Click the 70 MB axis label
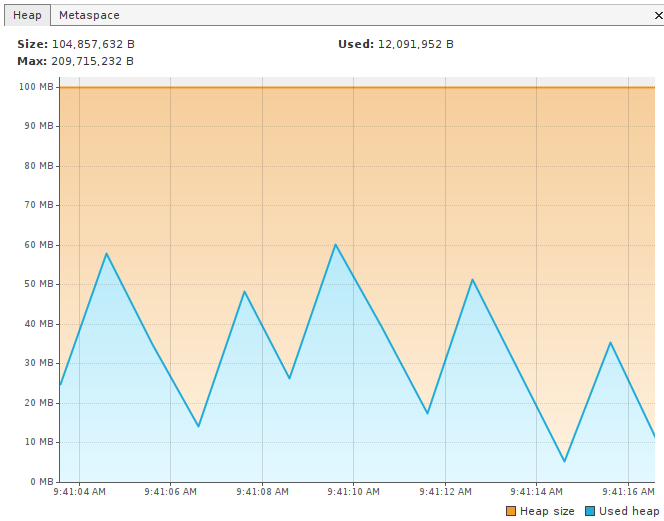This screenshot has width=664, height=521. tap(39, 205)
